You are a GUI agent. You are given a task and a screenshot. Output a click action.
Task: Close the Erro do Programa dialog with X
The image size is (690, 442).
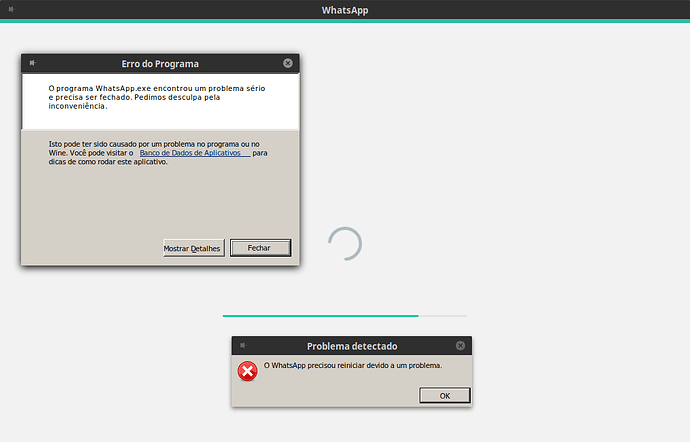coord(288,63)
